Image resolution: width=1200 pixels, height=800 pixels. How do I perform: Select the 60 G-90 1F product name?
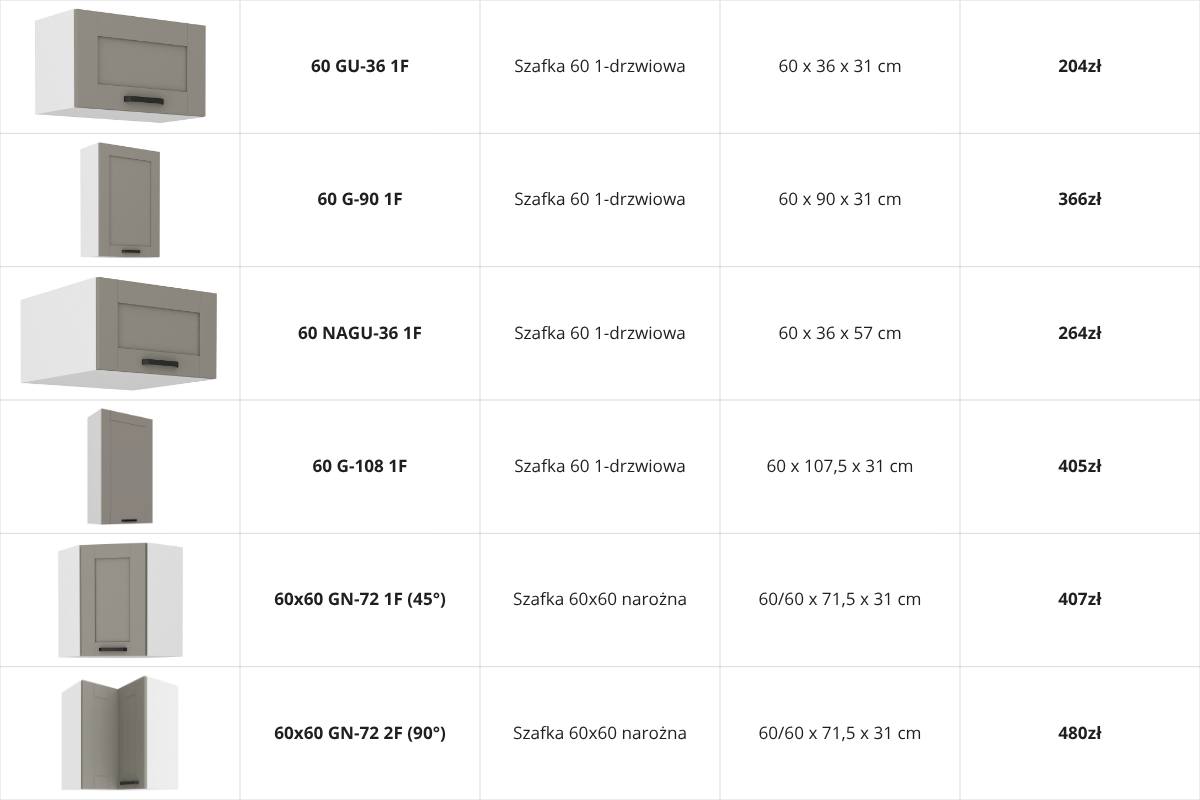click(360, 199)
